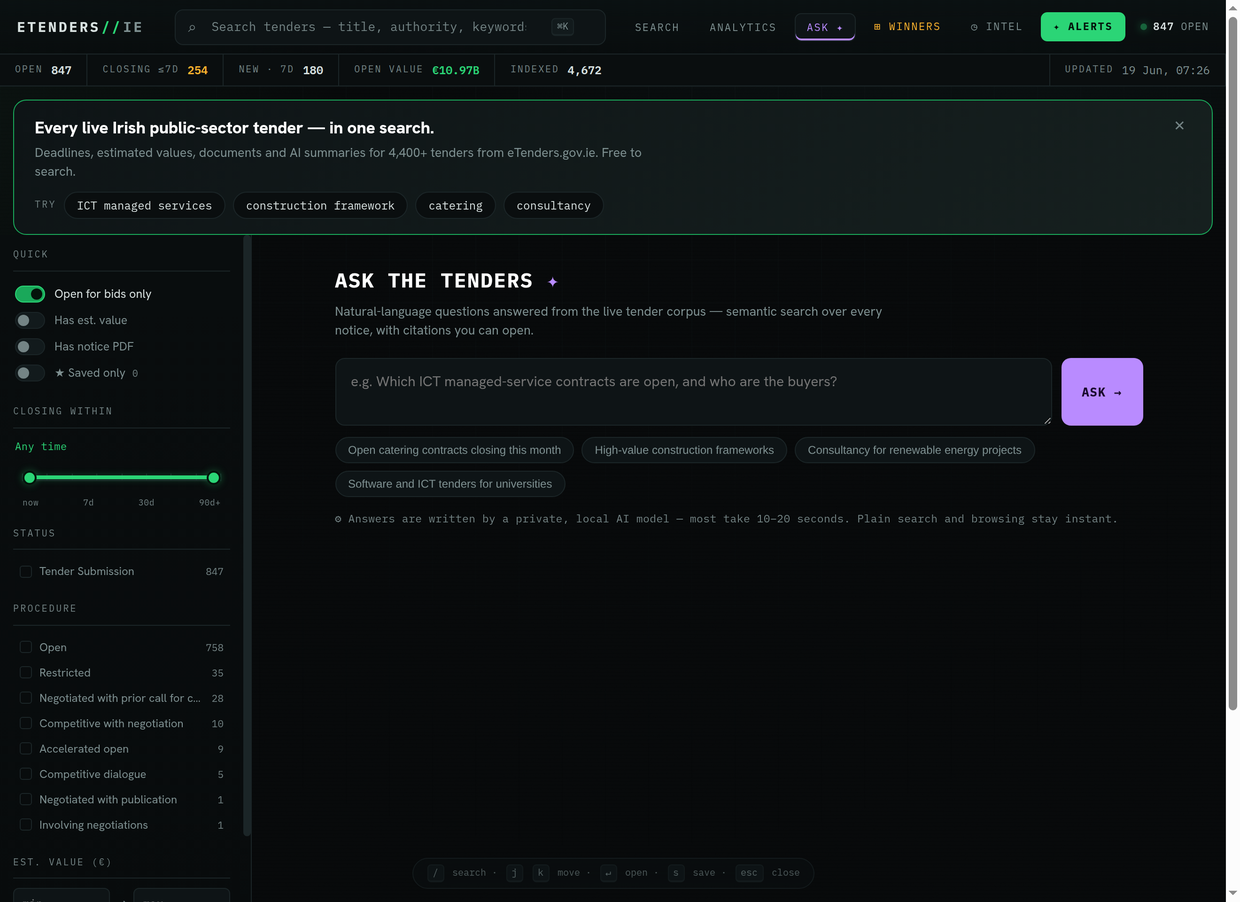Check the 'Tender Submission' status checkbox
Image resolution: width=1240 pixels, height=902 pixels.
(x=26, y=571)
